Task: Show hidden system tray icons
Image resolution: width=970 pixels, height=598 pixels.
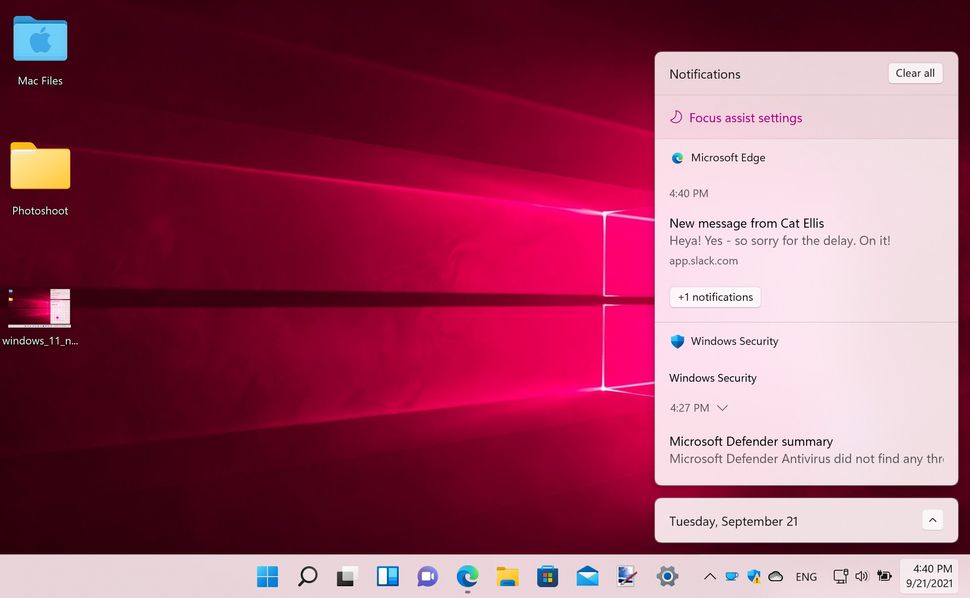Action: click(710, 577)
